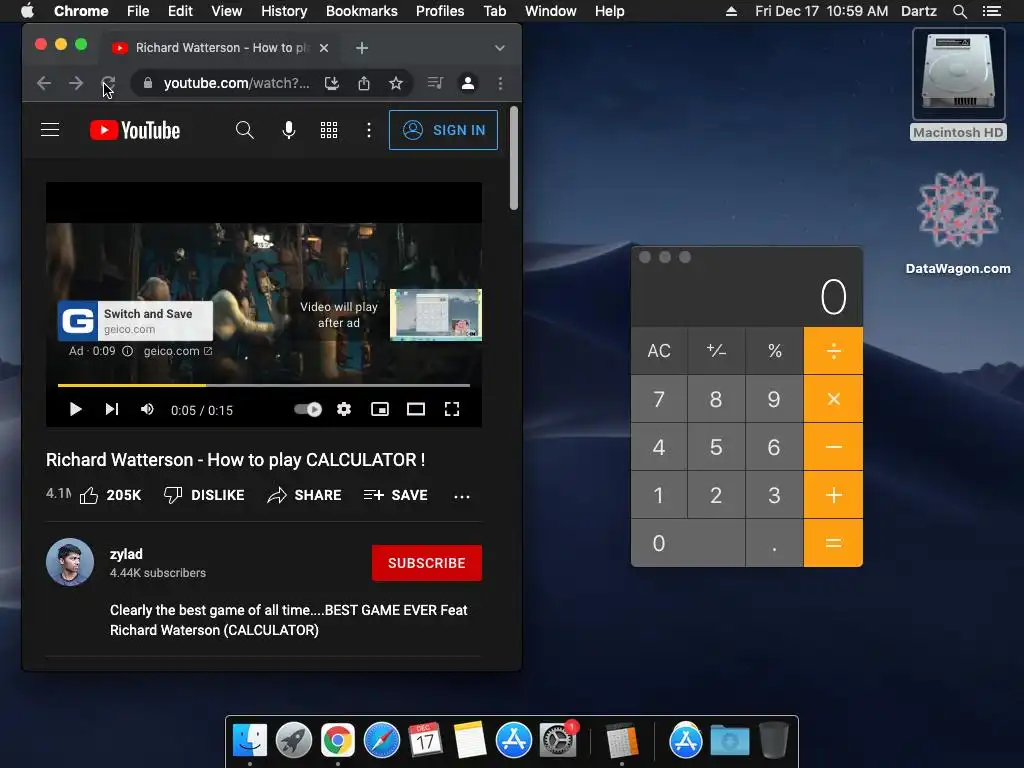Open Chrome three-dot menu

pyautogui.click(x=500, y=83)
